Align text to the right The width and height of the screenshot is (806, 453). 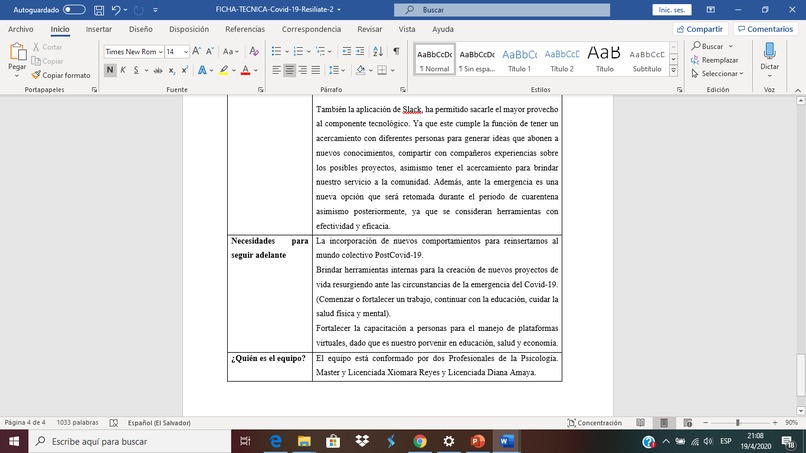[303, 70]
